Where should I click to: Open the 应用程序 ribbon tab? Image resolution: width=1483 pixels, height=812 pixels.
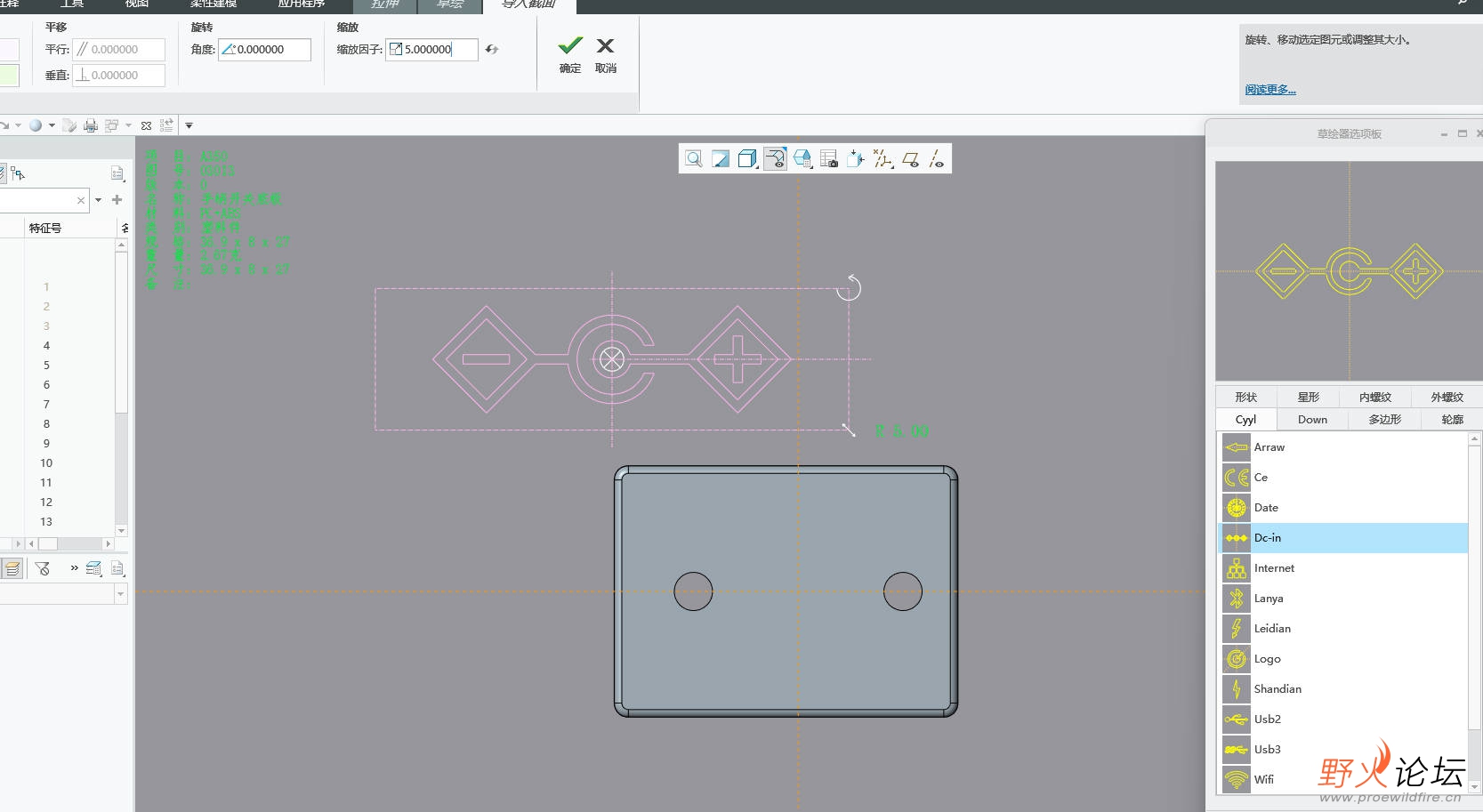click(302, 4)
